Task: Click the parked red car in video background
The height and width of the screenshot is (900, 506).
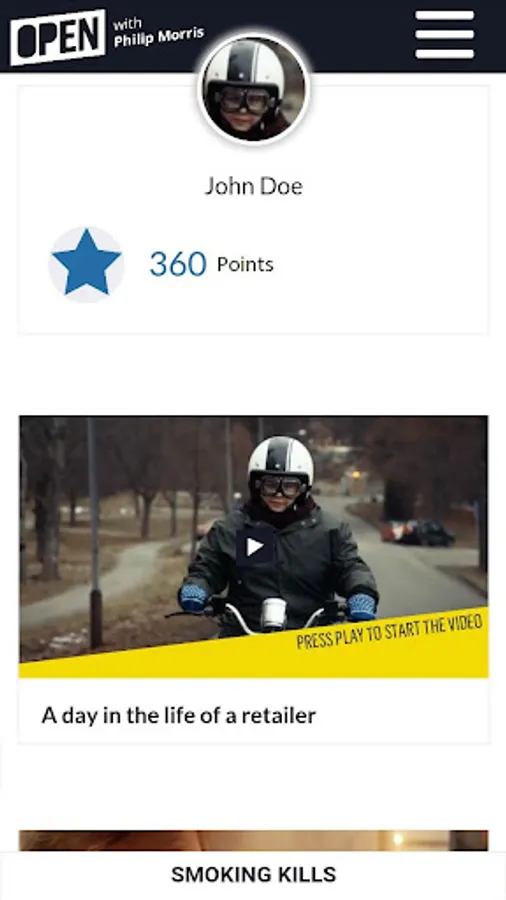Action: pyautogui.click(x=417, y=532)
